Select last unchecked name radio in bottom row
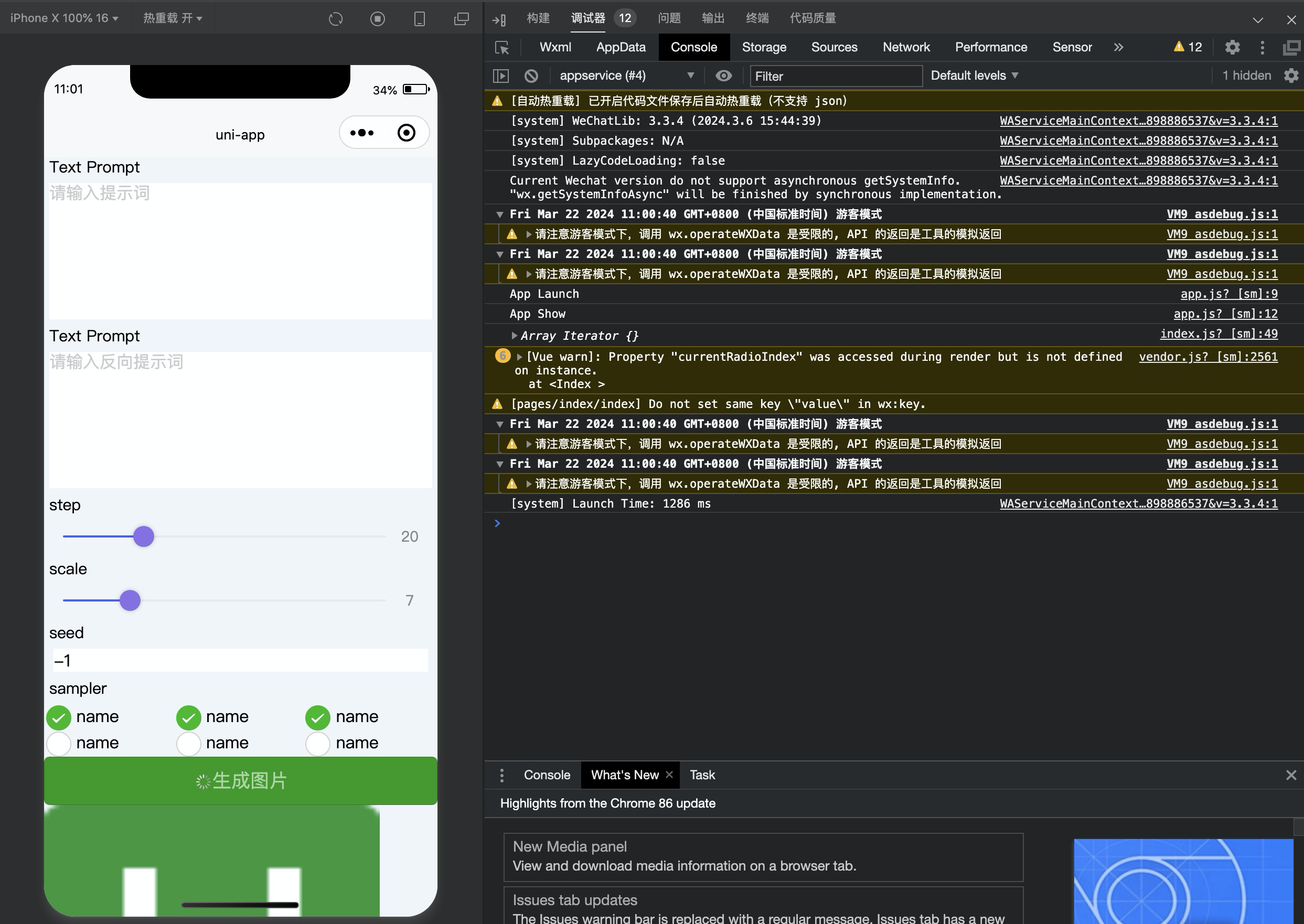The width and height of the screenshot is (1304, 924). 317,744
